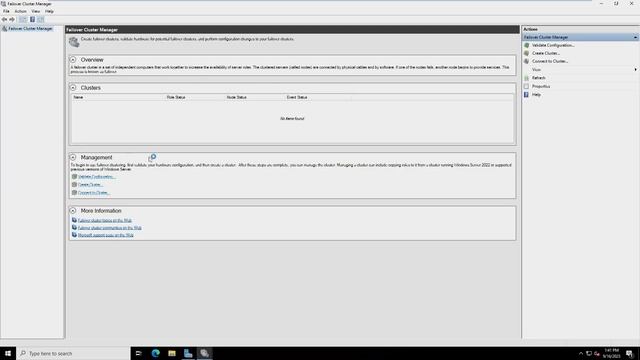Open File Explorer from the taskbar
Image resolution: width=640 pixels, height=360 pixels.
click(172, 353)
